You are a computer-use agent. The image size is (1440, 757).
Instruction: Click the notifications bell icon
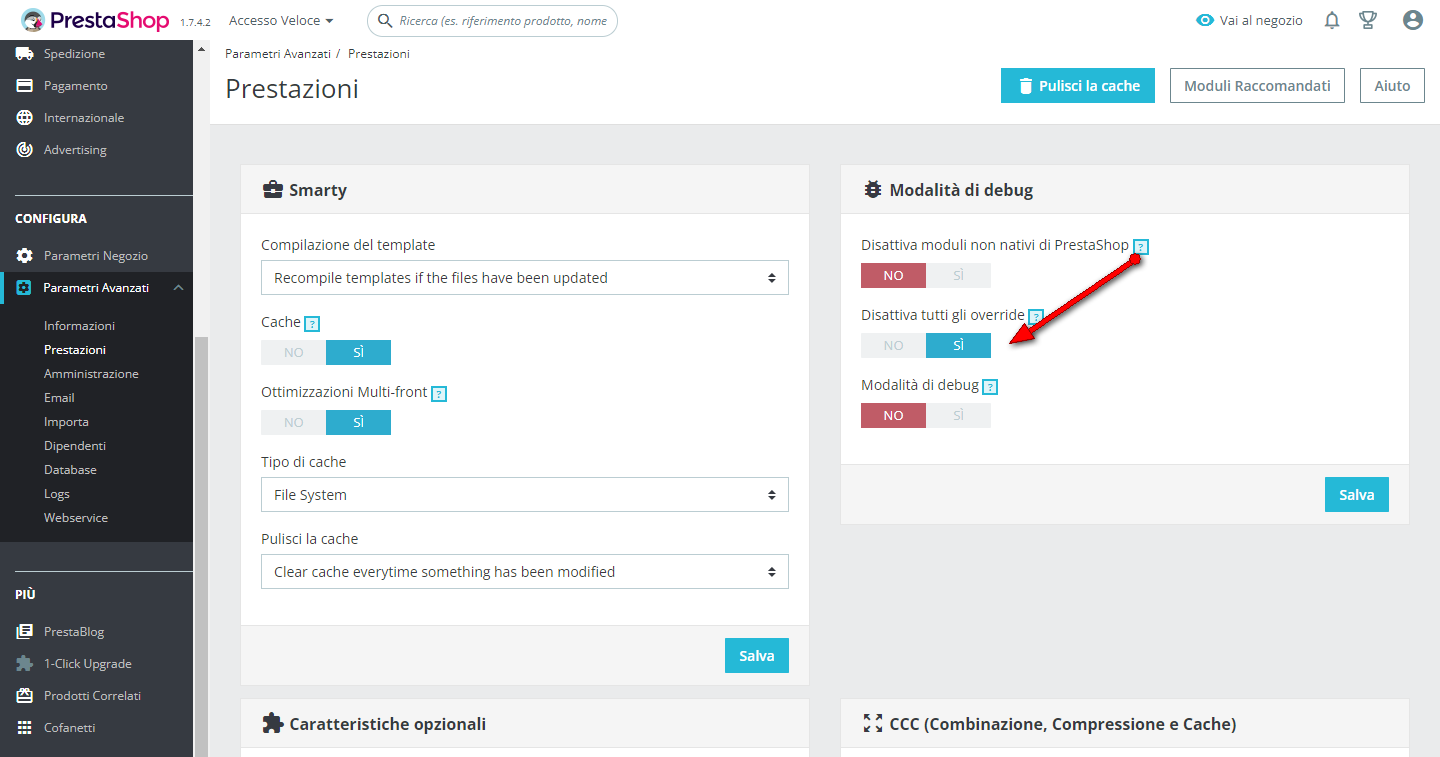click(x=1332, y=20)
